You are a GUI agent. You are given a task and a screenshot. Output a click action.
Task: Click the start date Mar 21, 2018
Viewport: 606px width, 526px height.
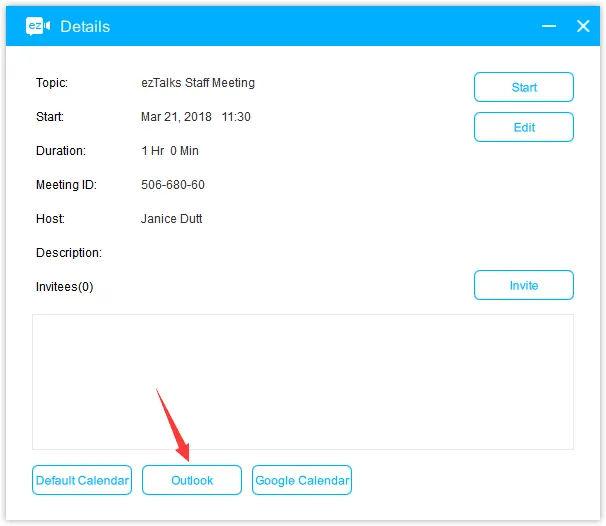[x=176, y=117]
